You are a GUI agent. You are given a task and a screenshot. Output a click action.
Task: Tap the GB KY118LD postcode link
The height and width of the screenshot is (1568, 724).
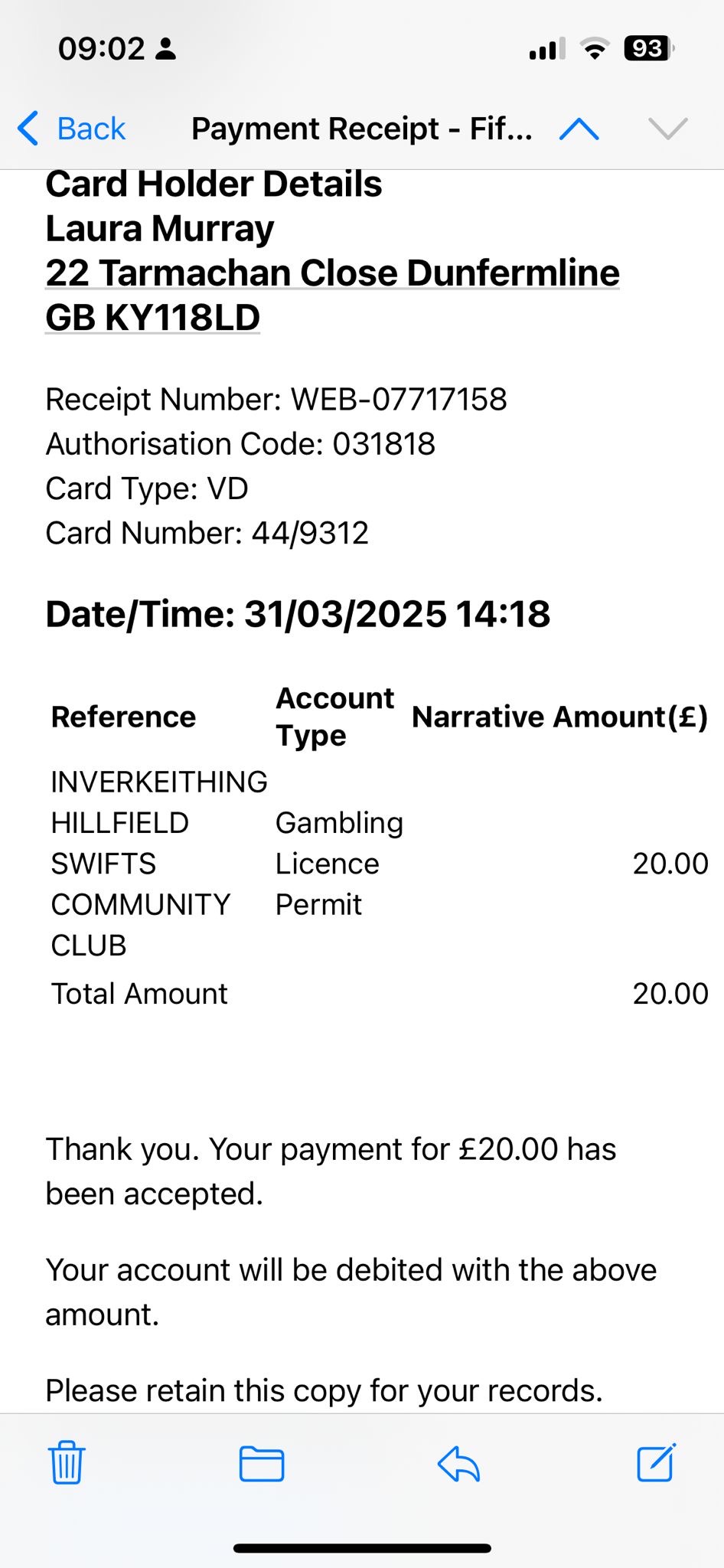[153, 318]
